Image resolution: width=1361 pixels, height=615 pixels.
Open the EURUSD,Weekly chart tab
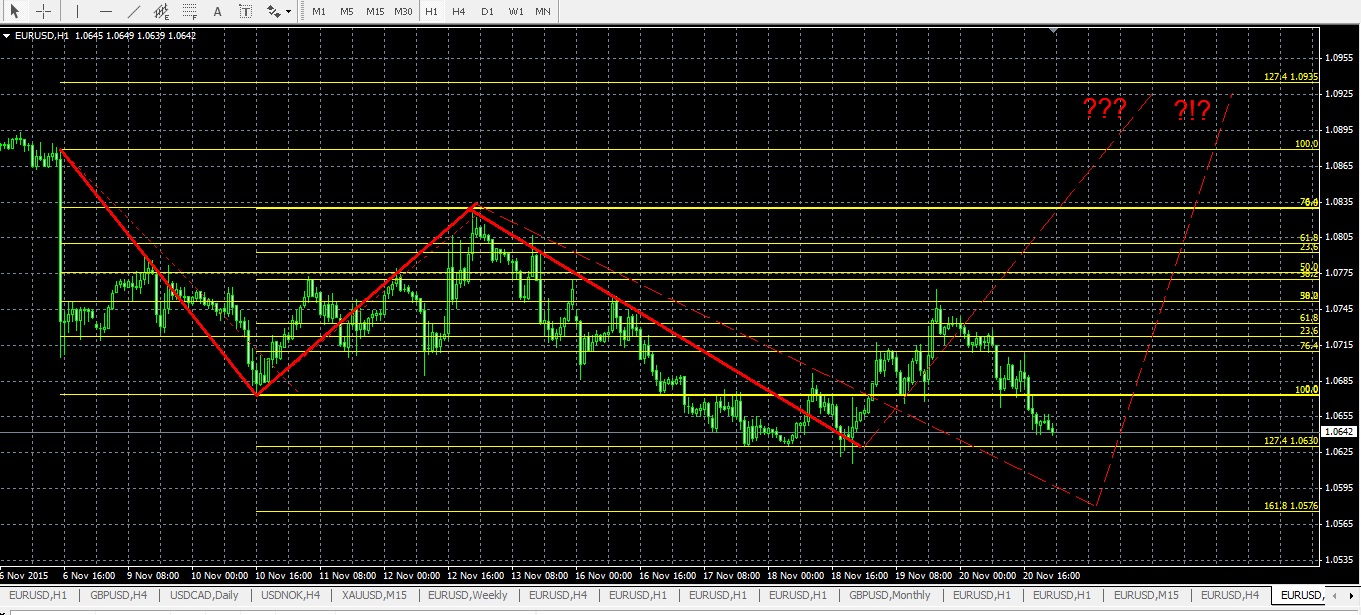click(468, 595)
